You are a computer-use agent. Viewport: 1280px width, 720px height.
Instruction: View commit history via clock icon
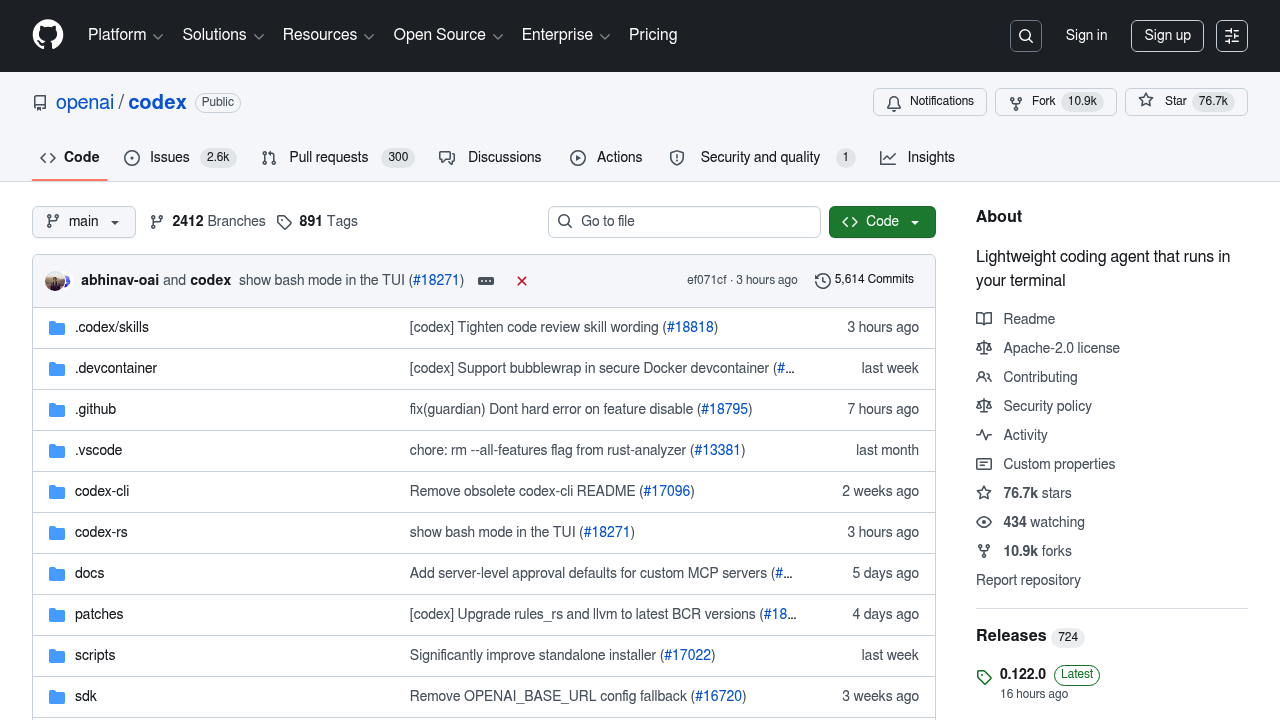823,280
